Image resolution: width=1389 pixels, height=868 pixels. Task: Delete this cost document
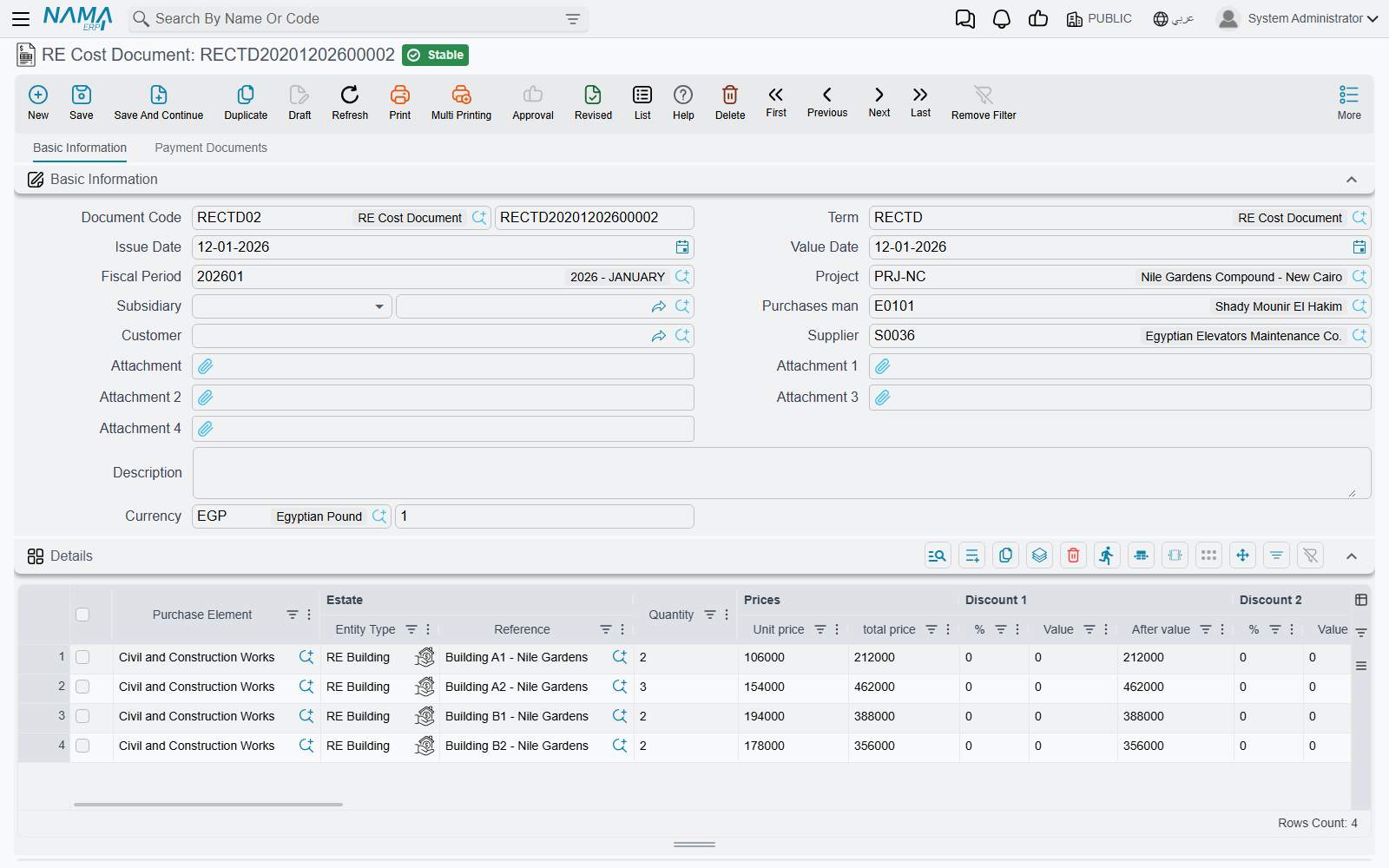730,102
